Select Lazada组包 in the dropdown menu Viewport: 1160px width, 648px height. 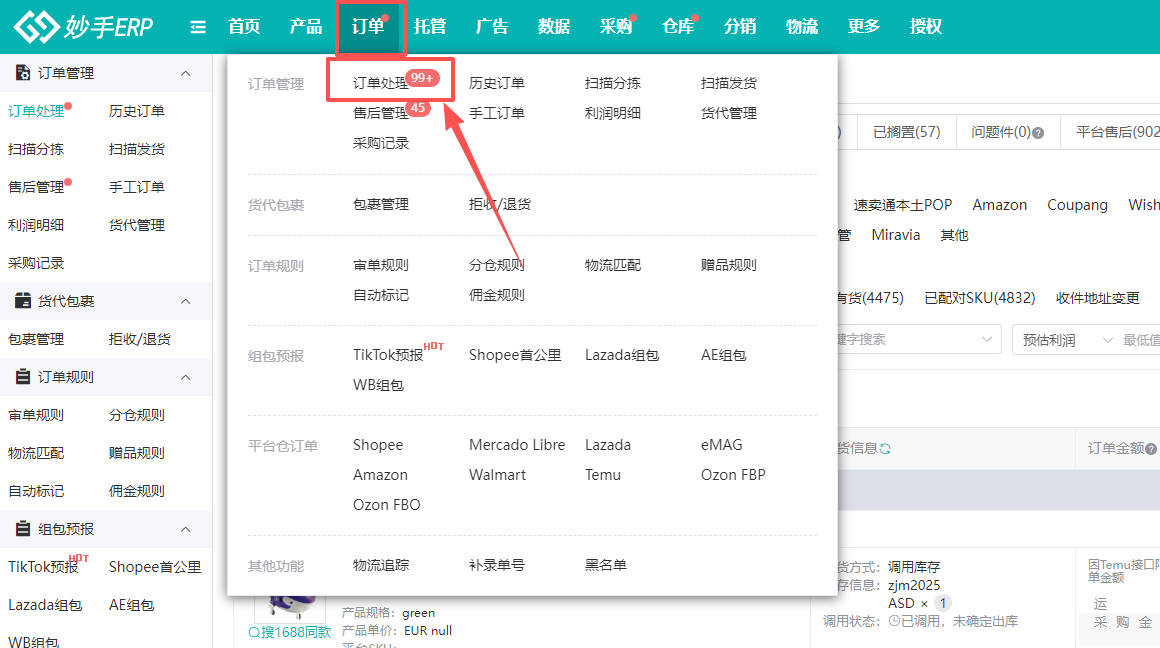click(621, 355)
